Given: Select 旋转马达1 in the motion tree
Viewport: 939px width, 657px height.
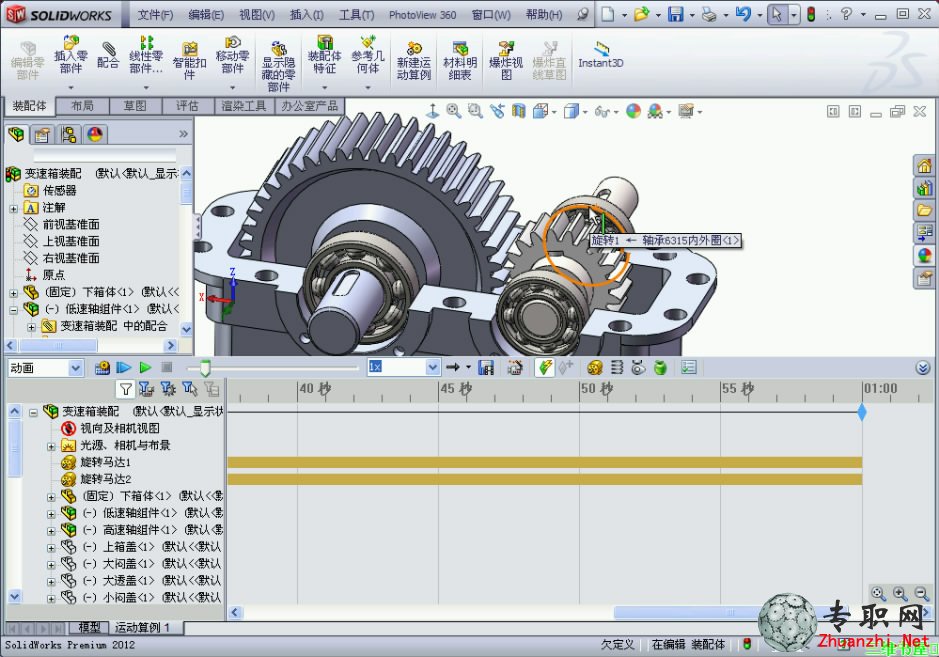Looking at the screenshot, I should click(105, 462).
